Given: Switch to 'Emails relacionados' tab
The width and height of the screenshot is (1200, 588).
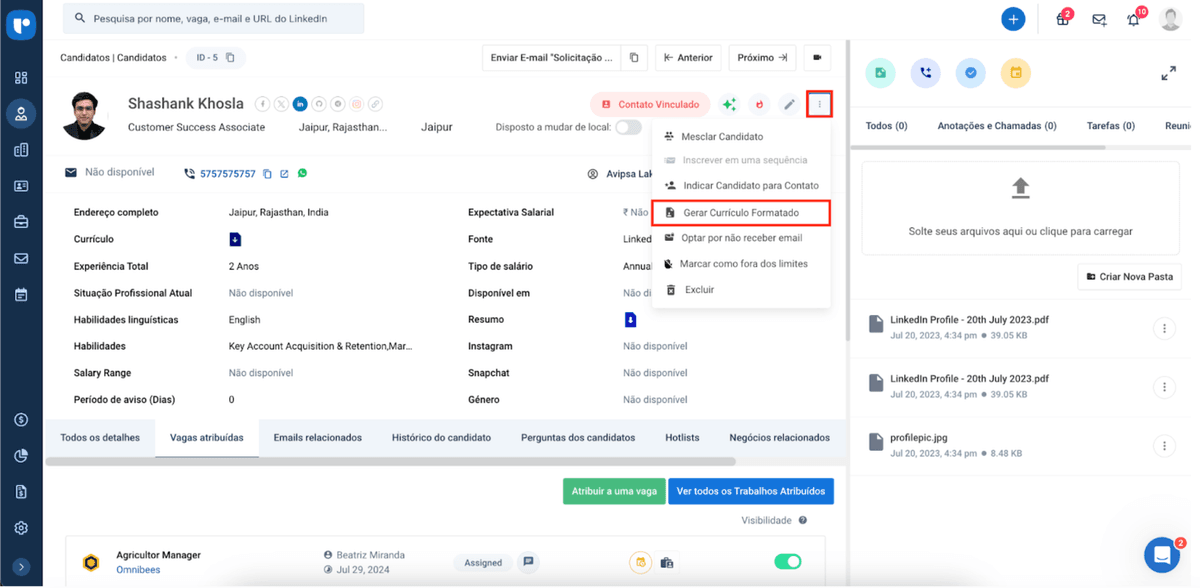Looking at the screenshot, I should click(x=318, y=438).
